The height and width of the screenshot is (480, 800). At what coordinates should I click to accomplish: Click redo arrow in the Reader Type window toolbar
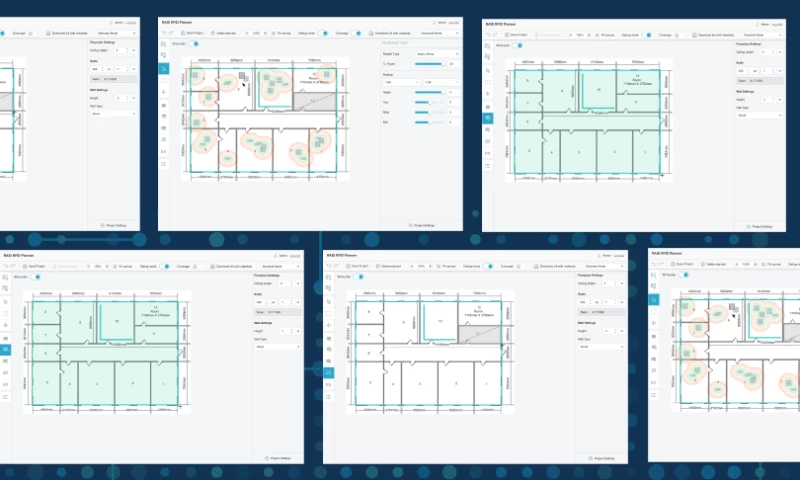[x=171, y=33]
